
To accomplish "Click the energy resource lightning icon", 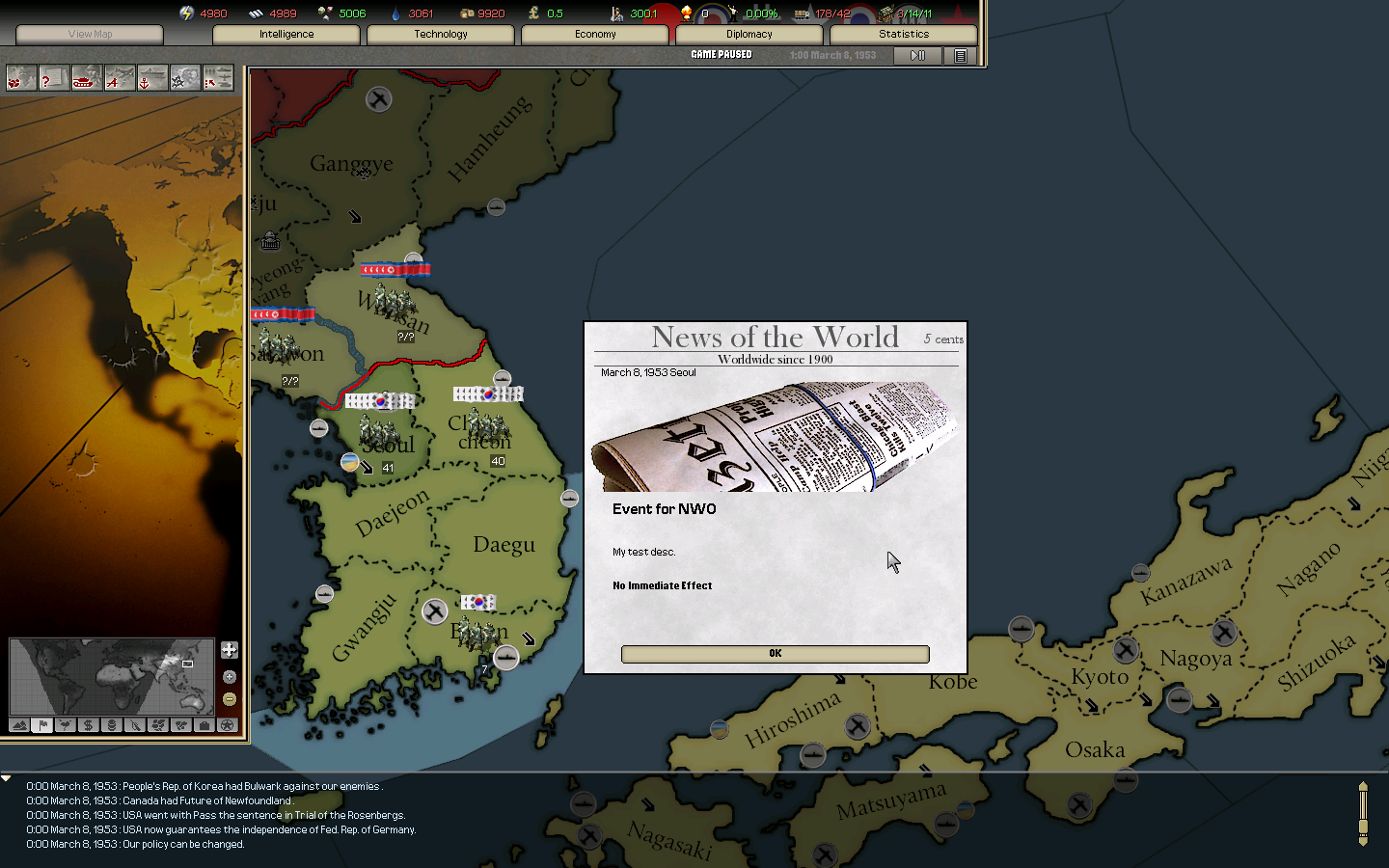I will (187, 14).
